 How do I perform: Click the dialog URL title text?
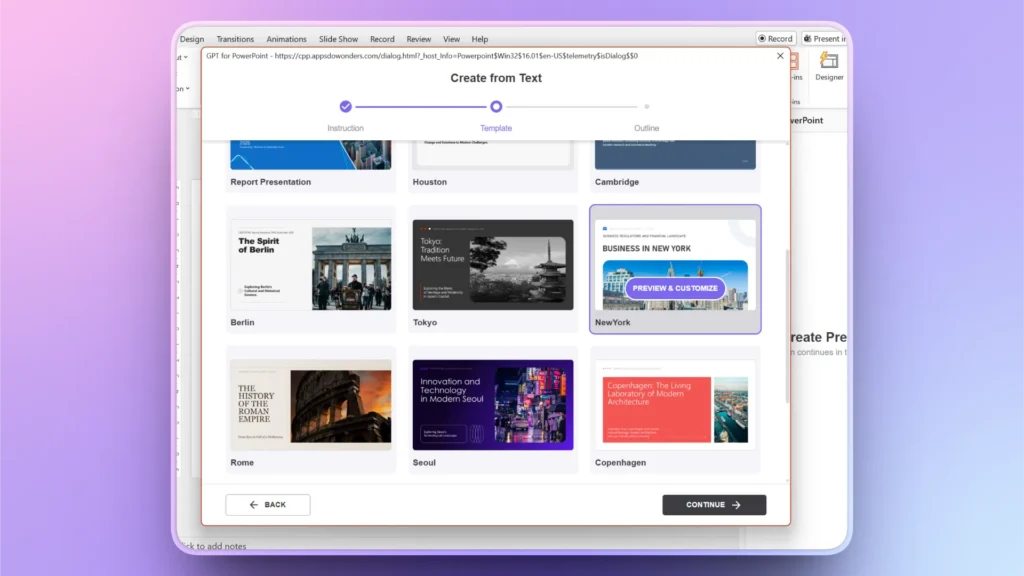pyautogui.click(x=422, y=56)
